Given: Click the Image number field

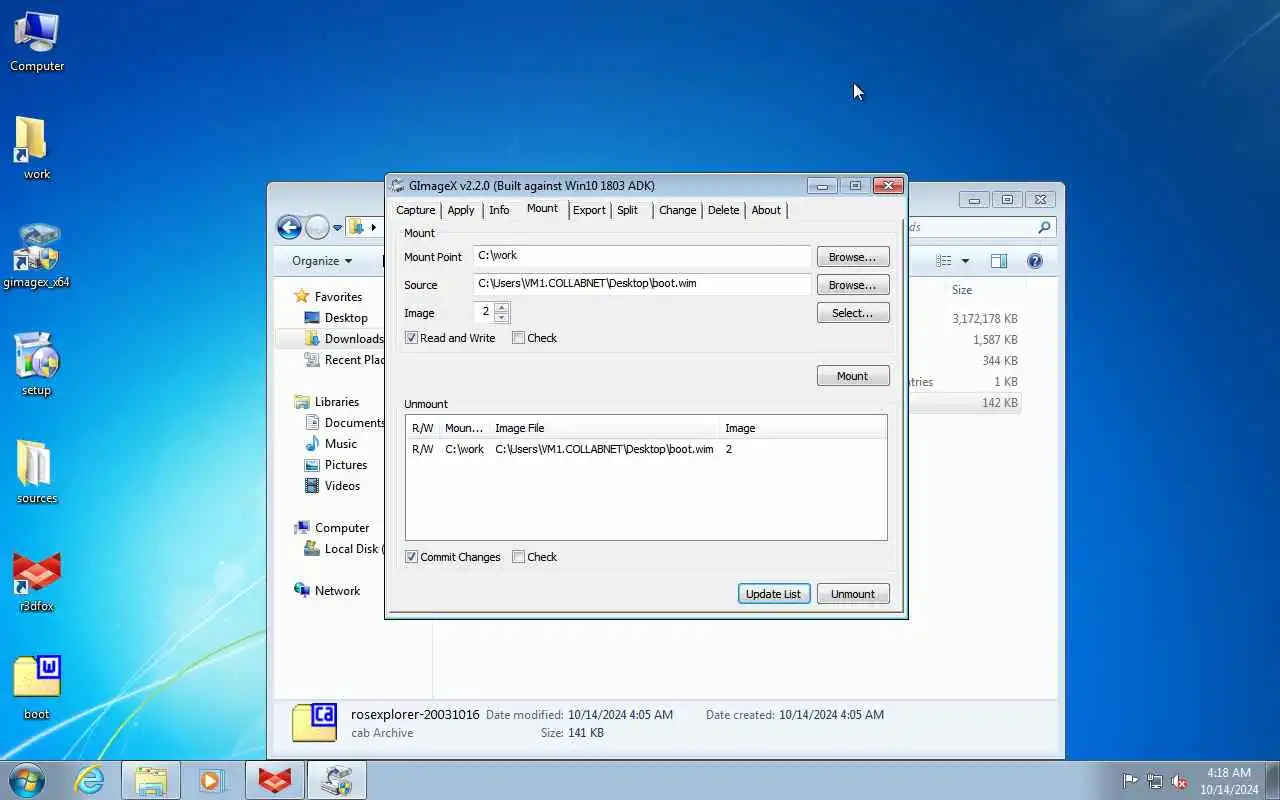Looking at the screenshot, I should pos(484,312).
